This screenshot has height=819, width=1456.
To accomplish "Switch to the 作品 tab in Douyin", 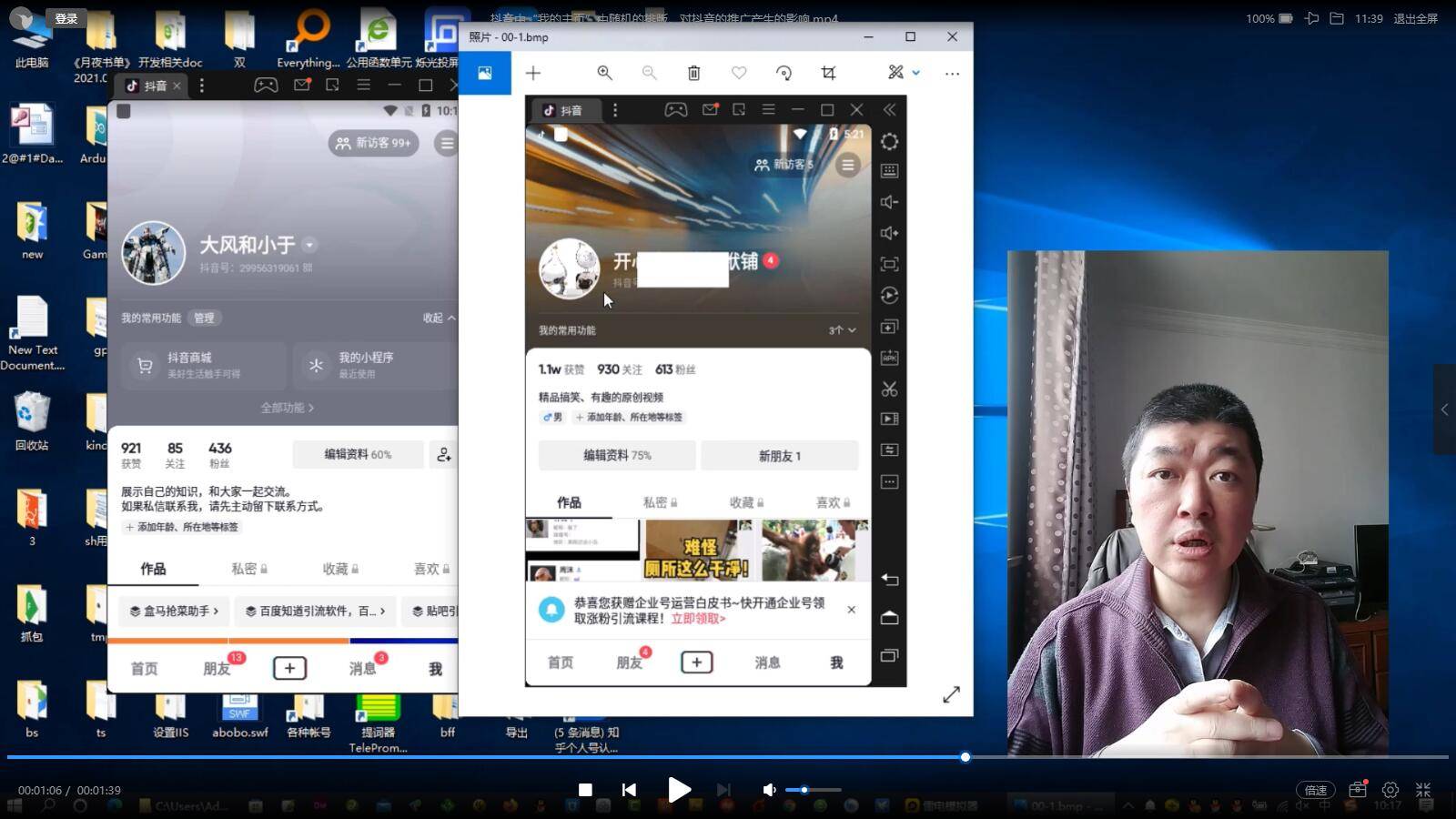I will [x=153, y=569].
